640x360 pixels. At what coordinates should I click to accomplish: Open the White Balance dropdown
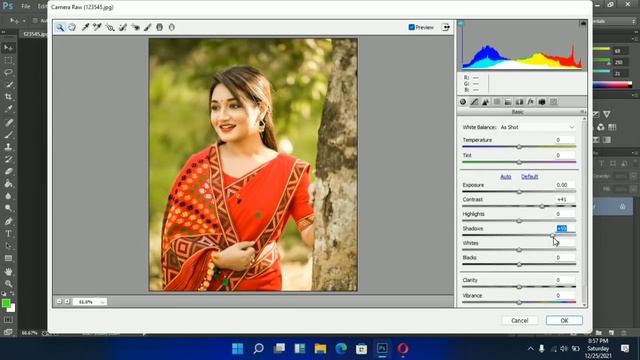(538, 127)
